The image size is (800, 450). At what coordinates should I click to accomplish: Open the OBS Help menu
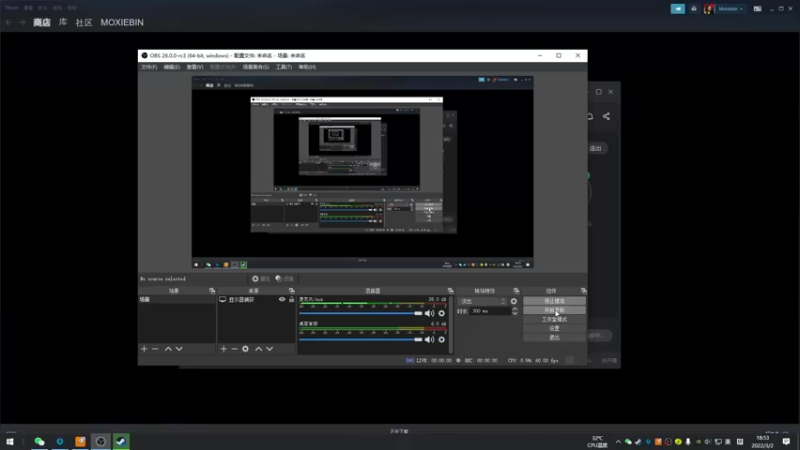307,67
